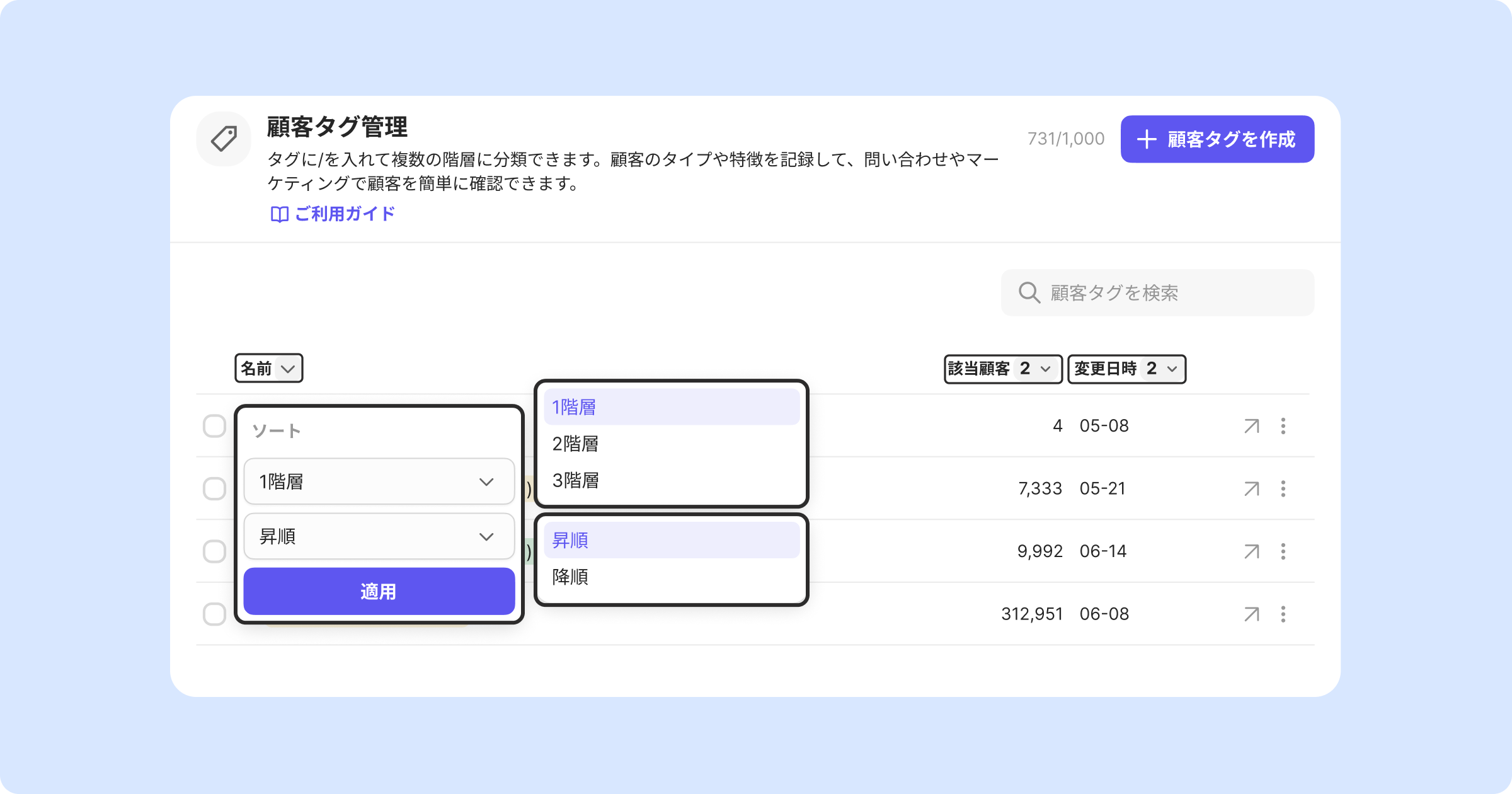Viewport: 1512px width, 794px height.
Task: Click the customer tag icon in header
Action: (x=224, y=139)
